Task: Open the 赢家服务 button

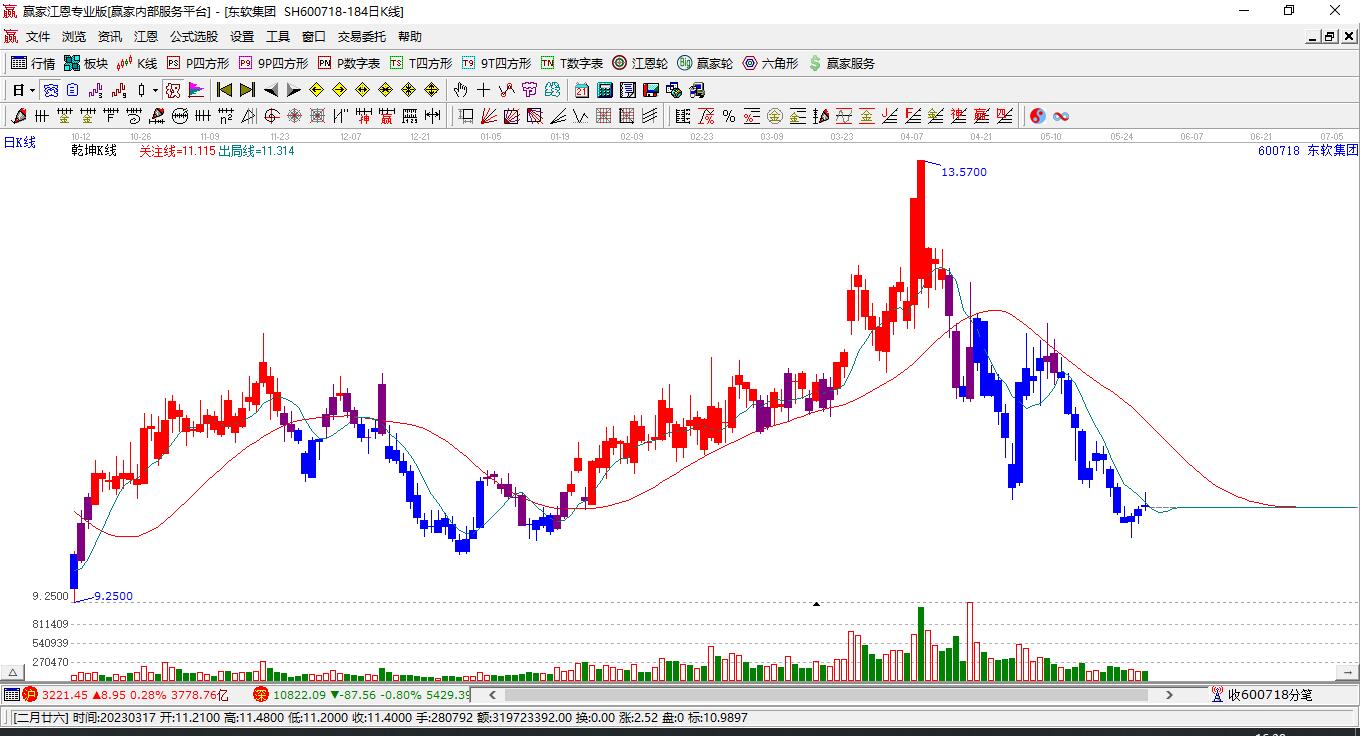Action: tap(841, 63)
